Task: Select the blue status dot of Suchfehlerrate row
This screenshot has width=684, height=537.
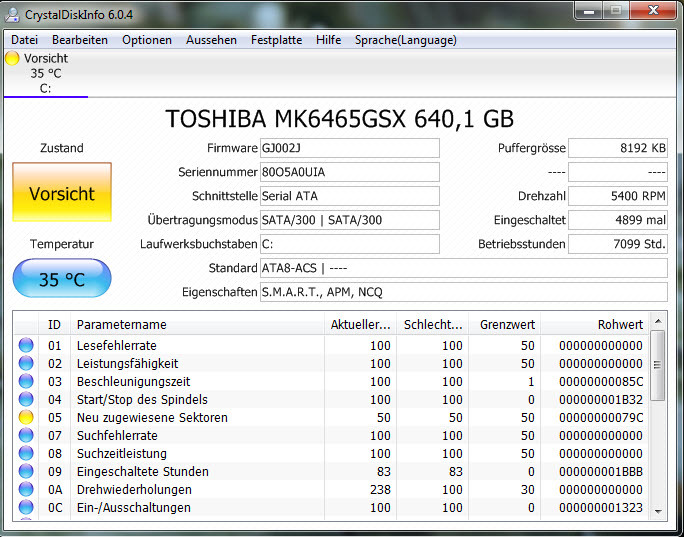Action: tap(26, 435)
